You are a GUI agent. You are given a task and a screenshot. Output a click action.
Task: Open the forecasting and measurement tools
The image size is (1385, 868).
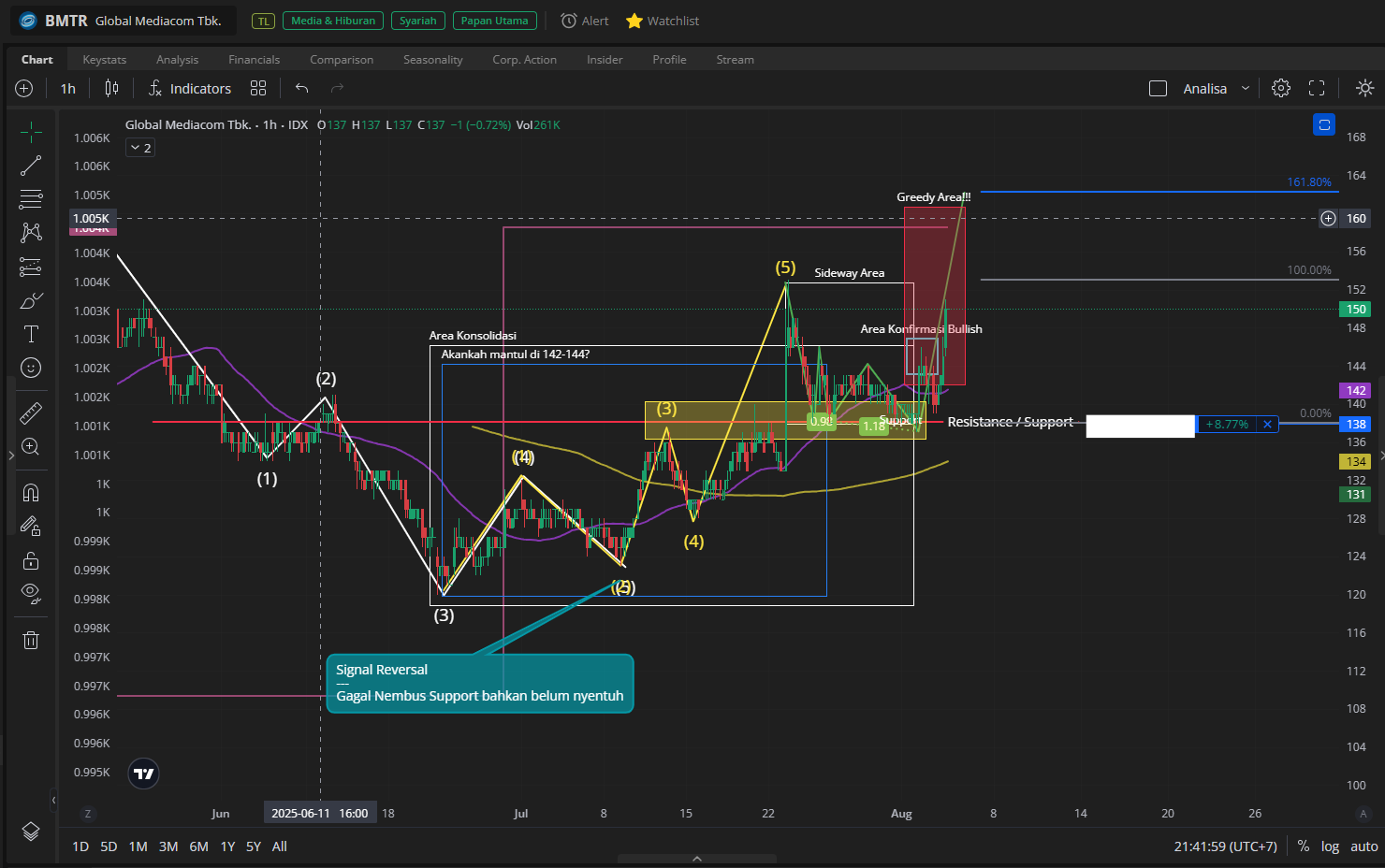click(31, 267)
